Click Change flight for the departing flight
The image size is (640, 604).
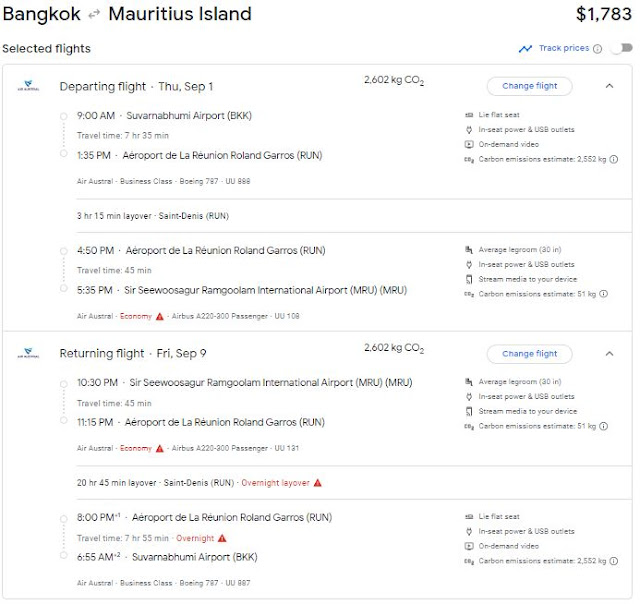pos(529,86)
